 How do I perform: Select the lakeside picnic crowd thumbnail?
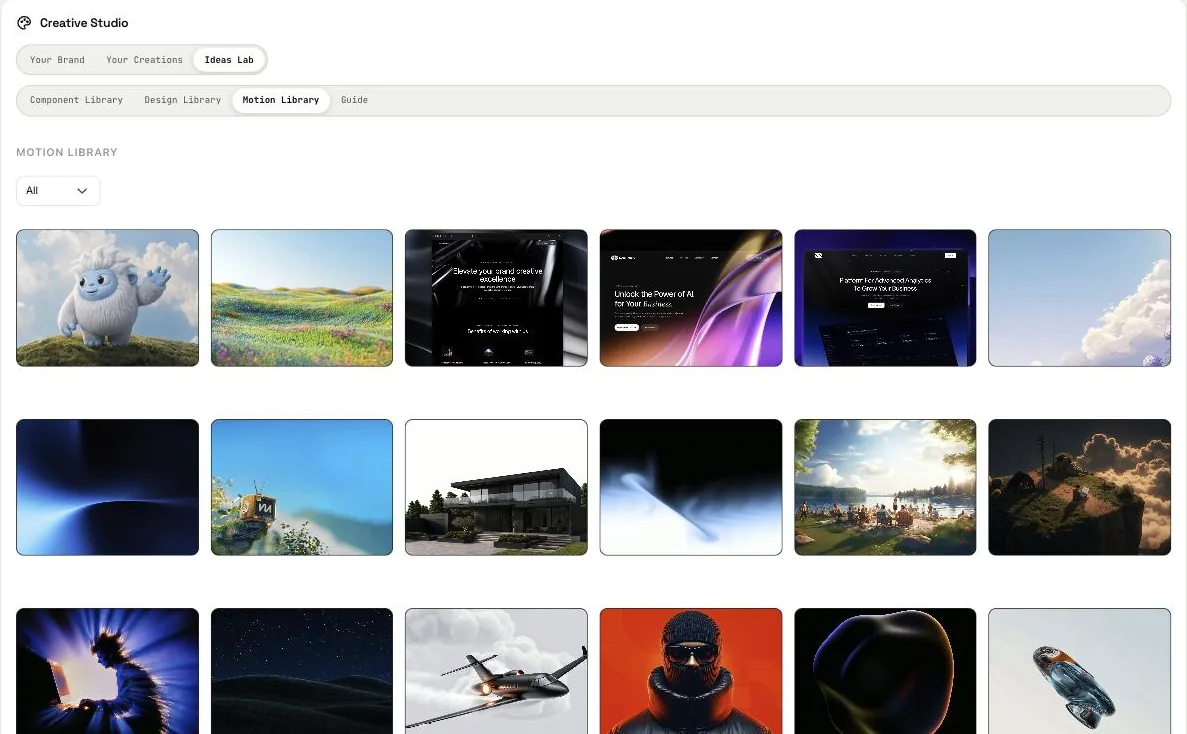885,487
